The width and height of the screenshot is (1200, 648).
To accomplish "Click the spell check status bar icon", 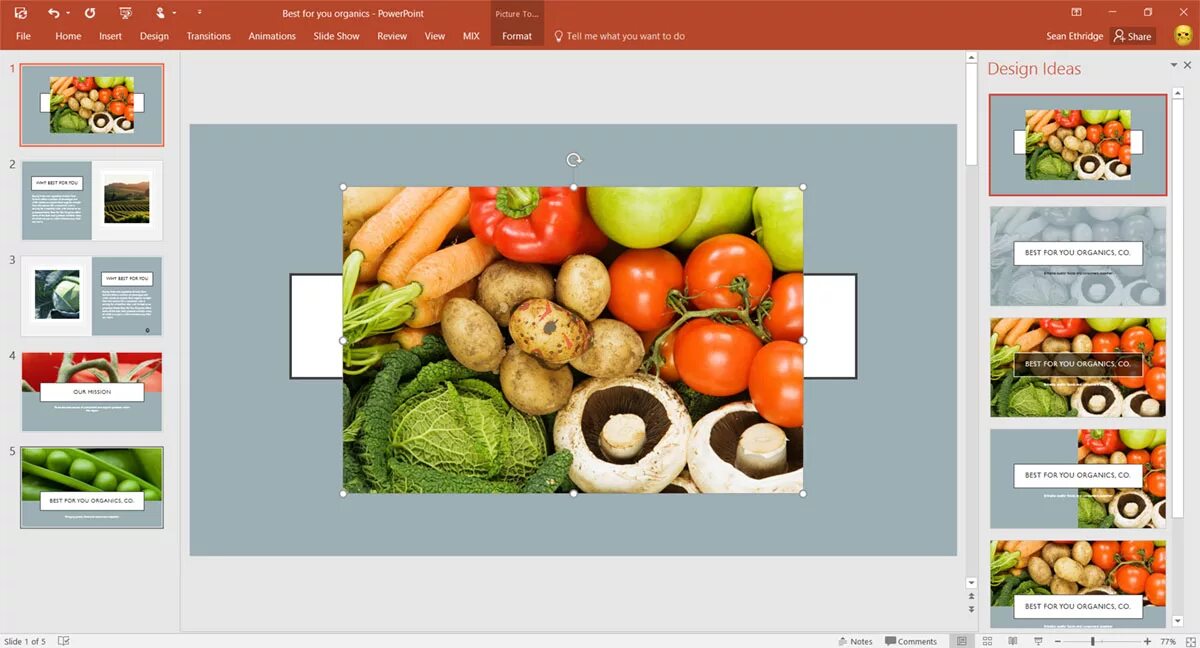I will (64, 641).
